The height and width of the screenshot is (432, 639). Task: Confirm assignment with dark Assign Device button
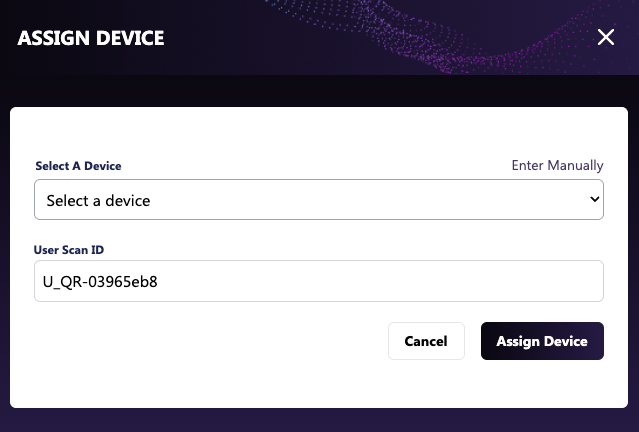click(542, 341)
